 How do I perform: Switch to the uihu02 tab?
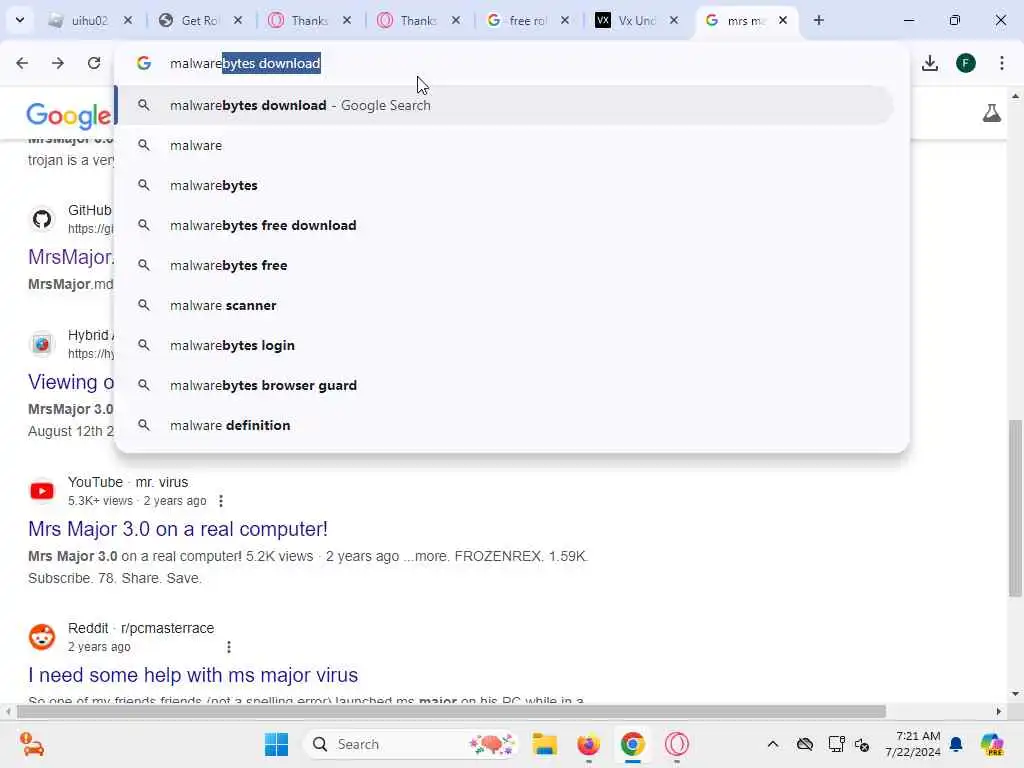[89, 21]
